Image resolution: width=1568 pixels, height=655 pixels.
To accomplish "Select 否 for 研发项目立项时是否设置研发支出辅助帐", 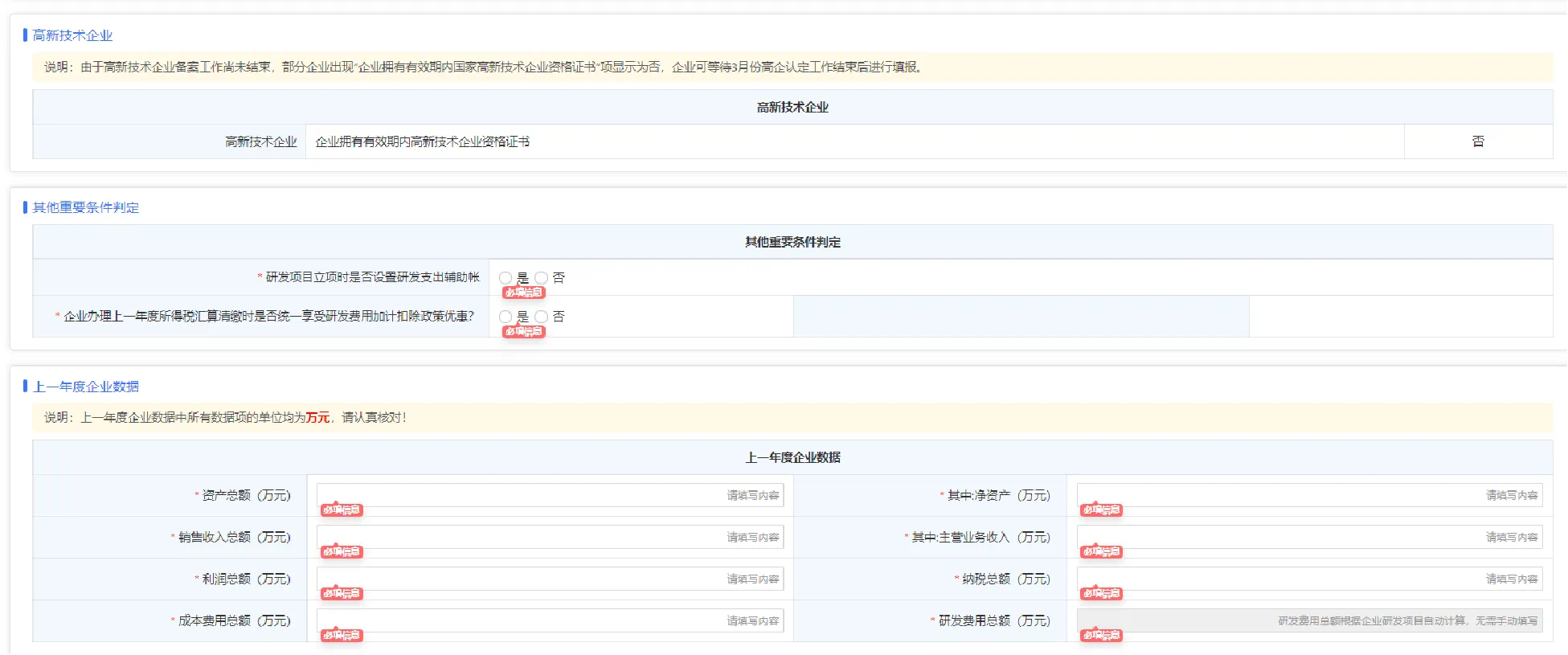I will (542, 277).
